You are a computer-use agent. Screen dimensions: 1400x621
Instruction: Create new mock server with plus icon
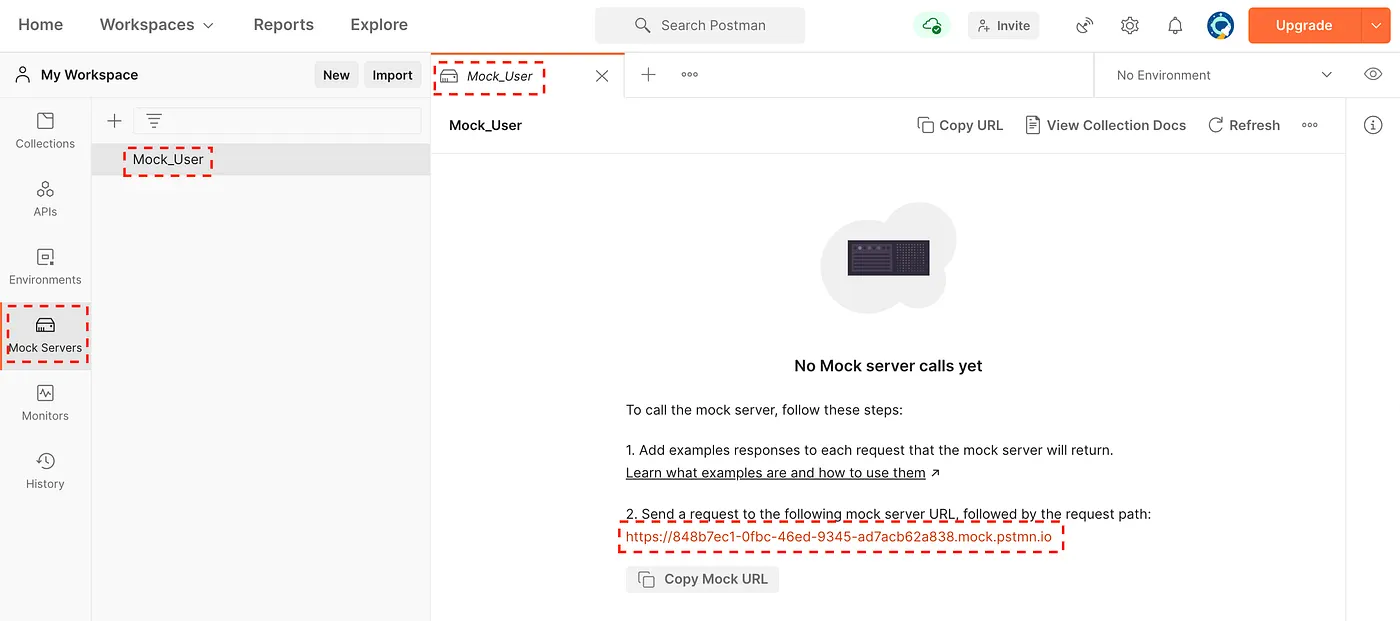pos(114,121)
